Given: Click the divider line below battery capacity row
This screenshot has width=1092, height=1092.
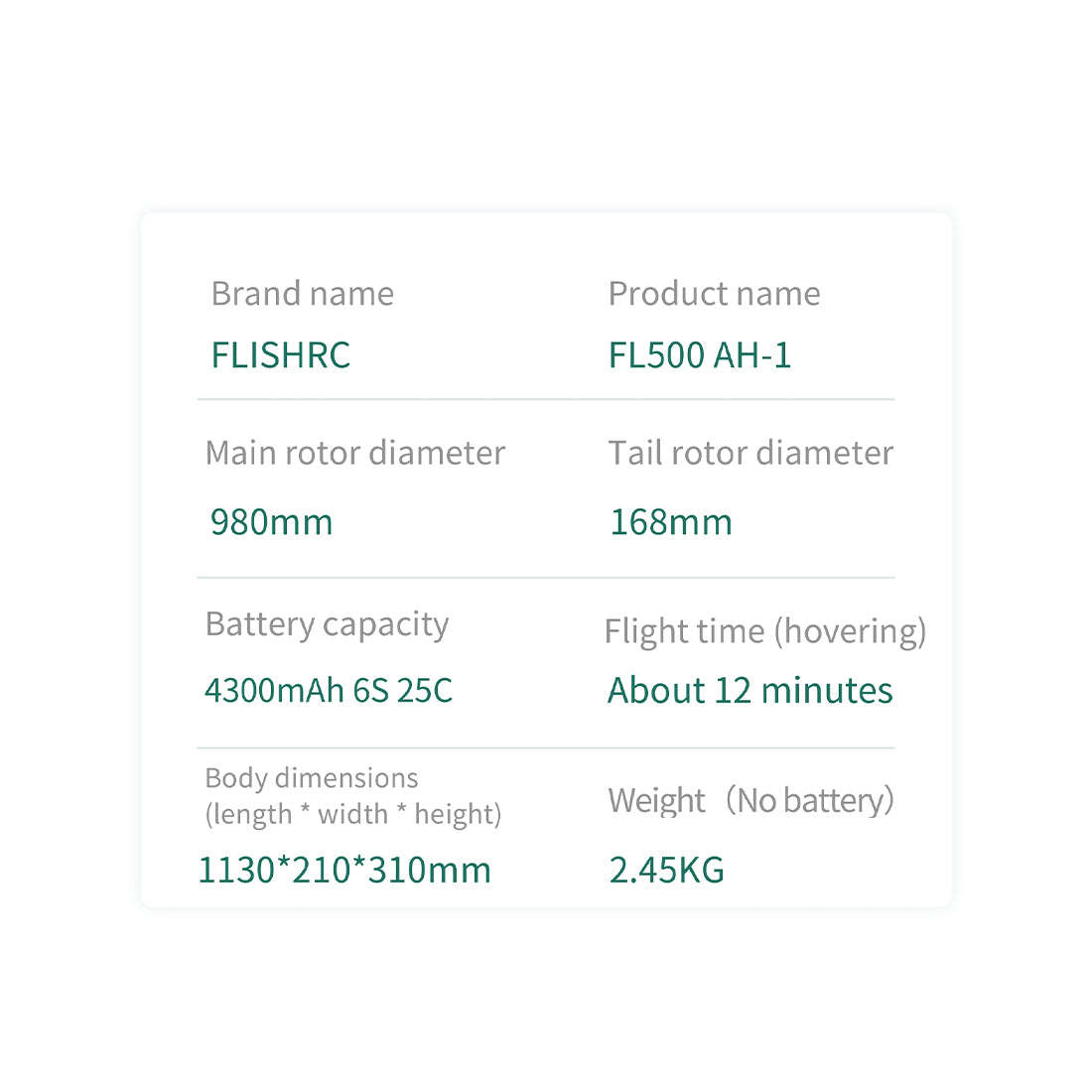Looking at the screenshot, I should 546,748.
